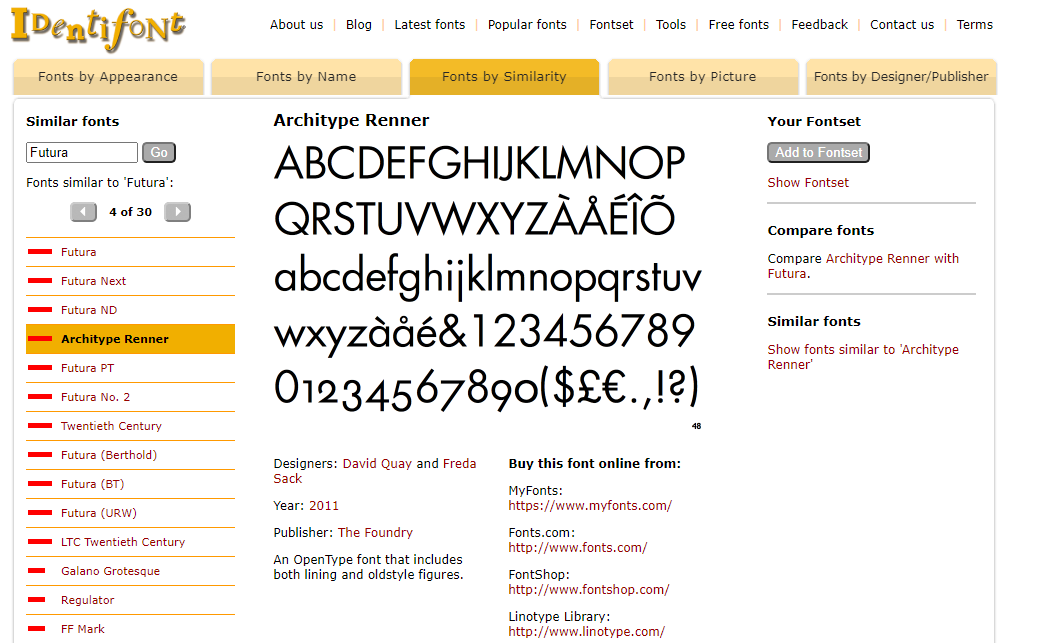Open Contact us in top navigation
This screenshot has width=1045, height=643.
pos(902,25)
